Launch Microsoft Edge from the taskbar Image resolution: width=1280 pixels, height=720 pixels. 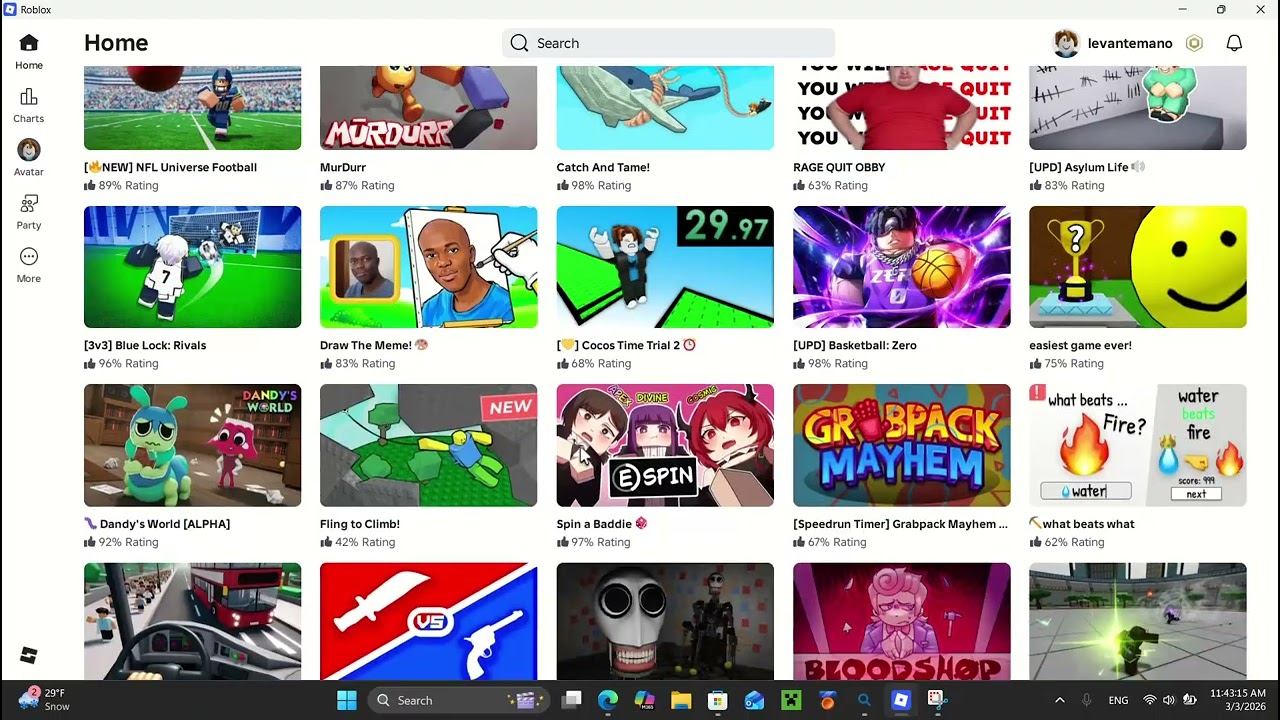[x=608, y=700]
